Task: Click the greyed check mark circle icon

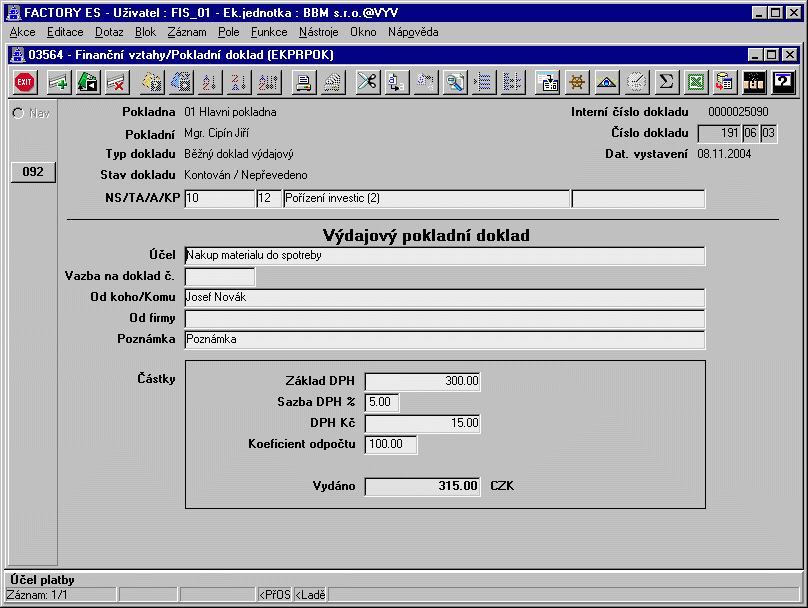Action: pyautogui.click(x=636, y=82)
